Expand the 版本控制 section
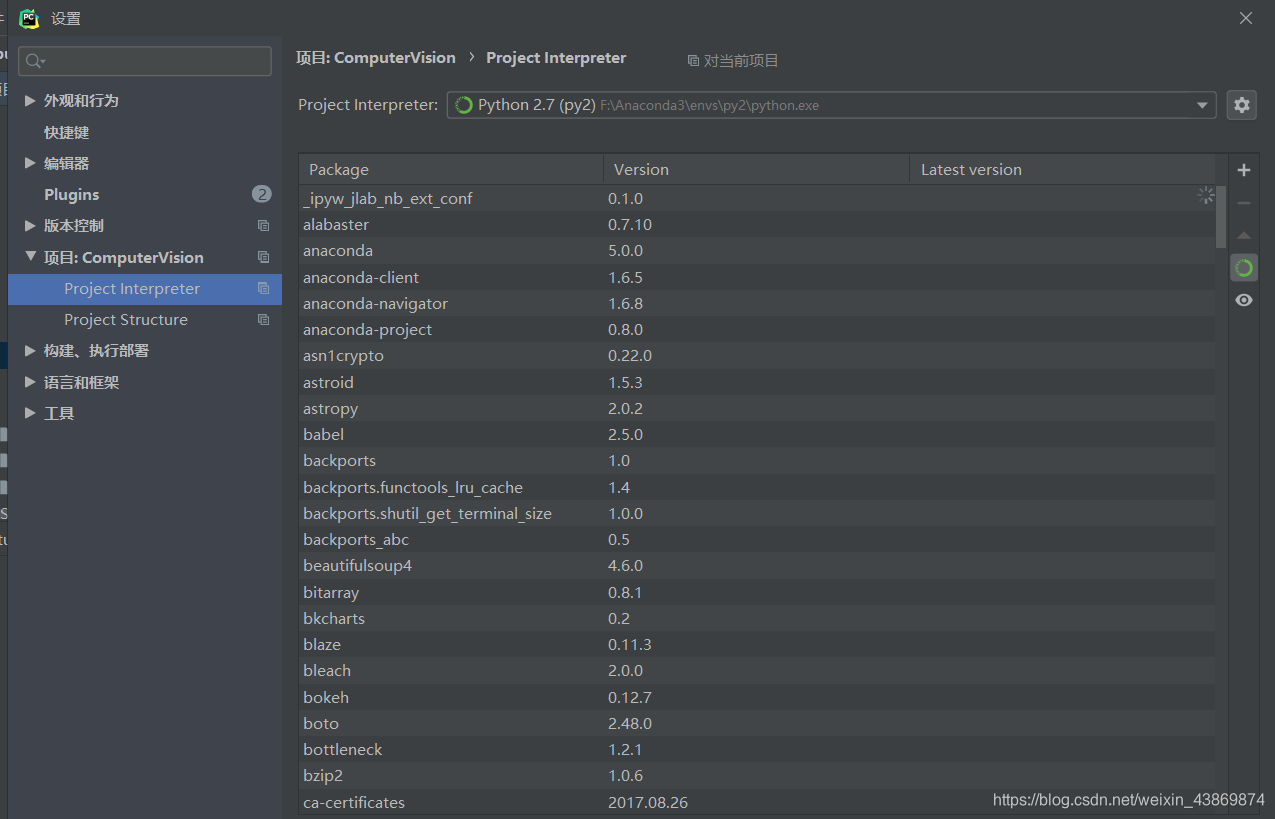 click(30, 226)
